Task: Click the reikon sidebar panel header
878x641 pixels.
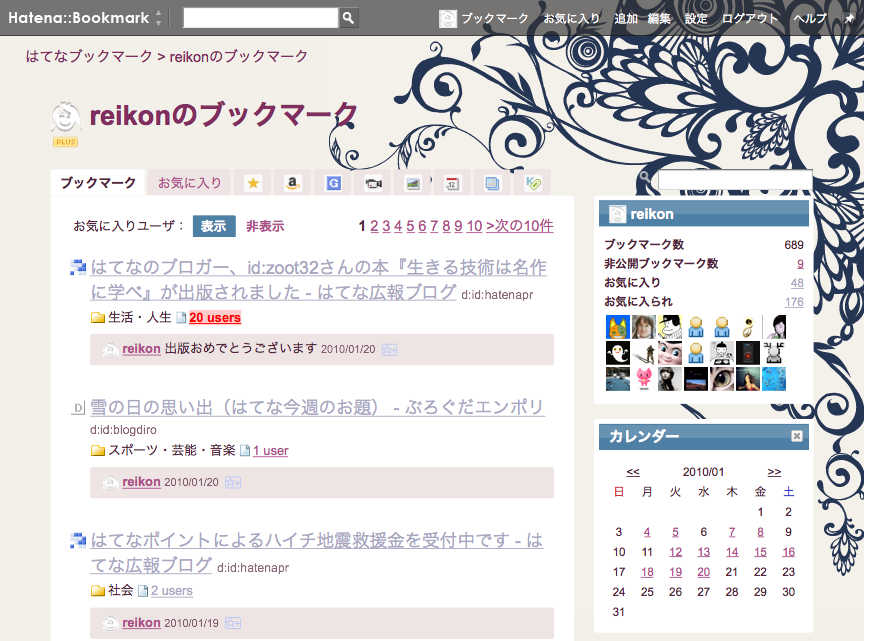Action: (704, 214)
